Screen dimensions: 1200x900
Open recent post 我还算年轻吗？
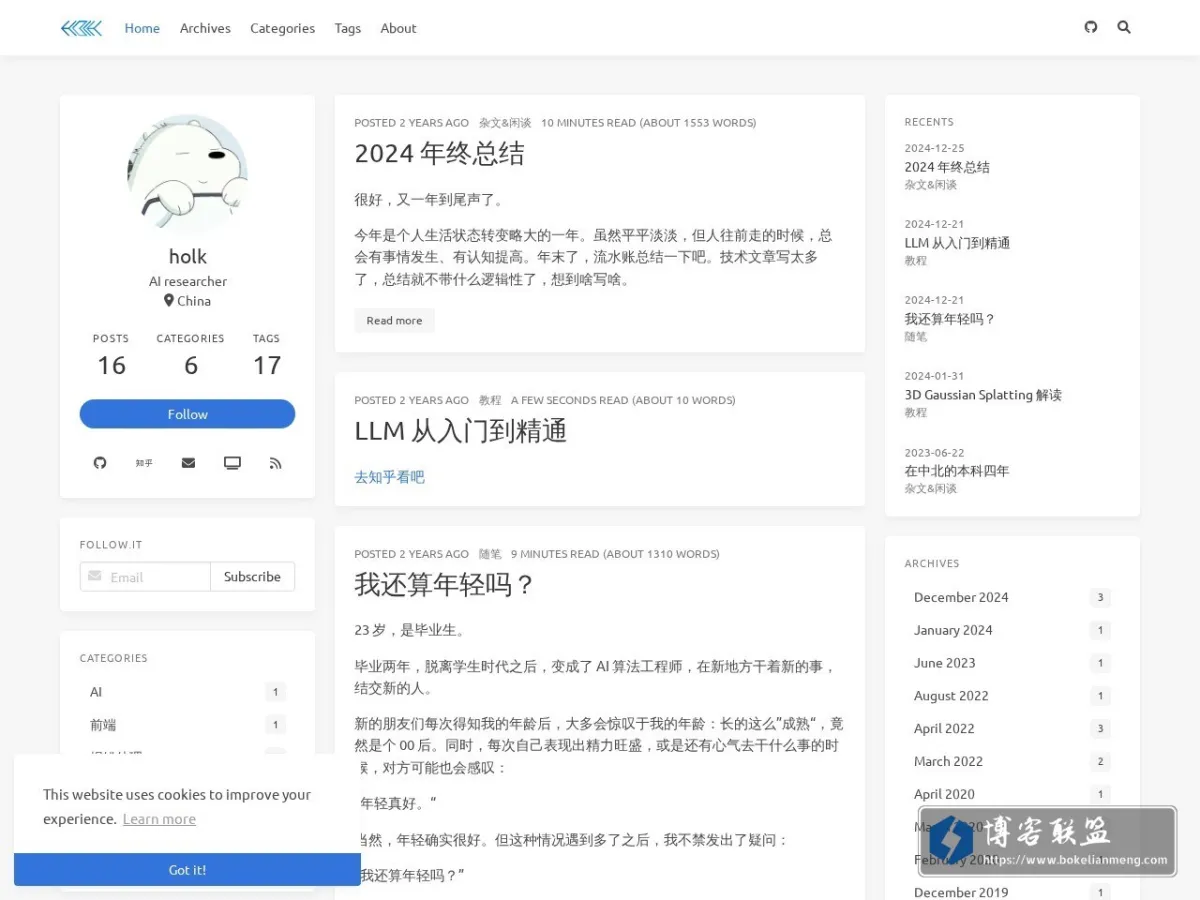pos(950,319)
